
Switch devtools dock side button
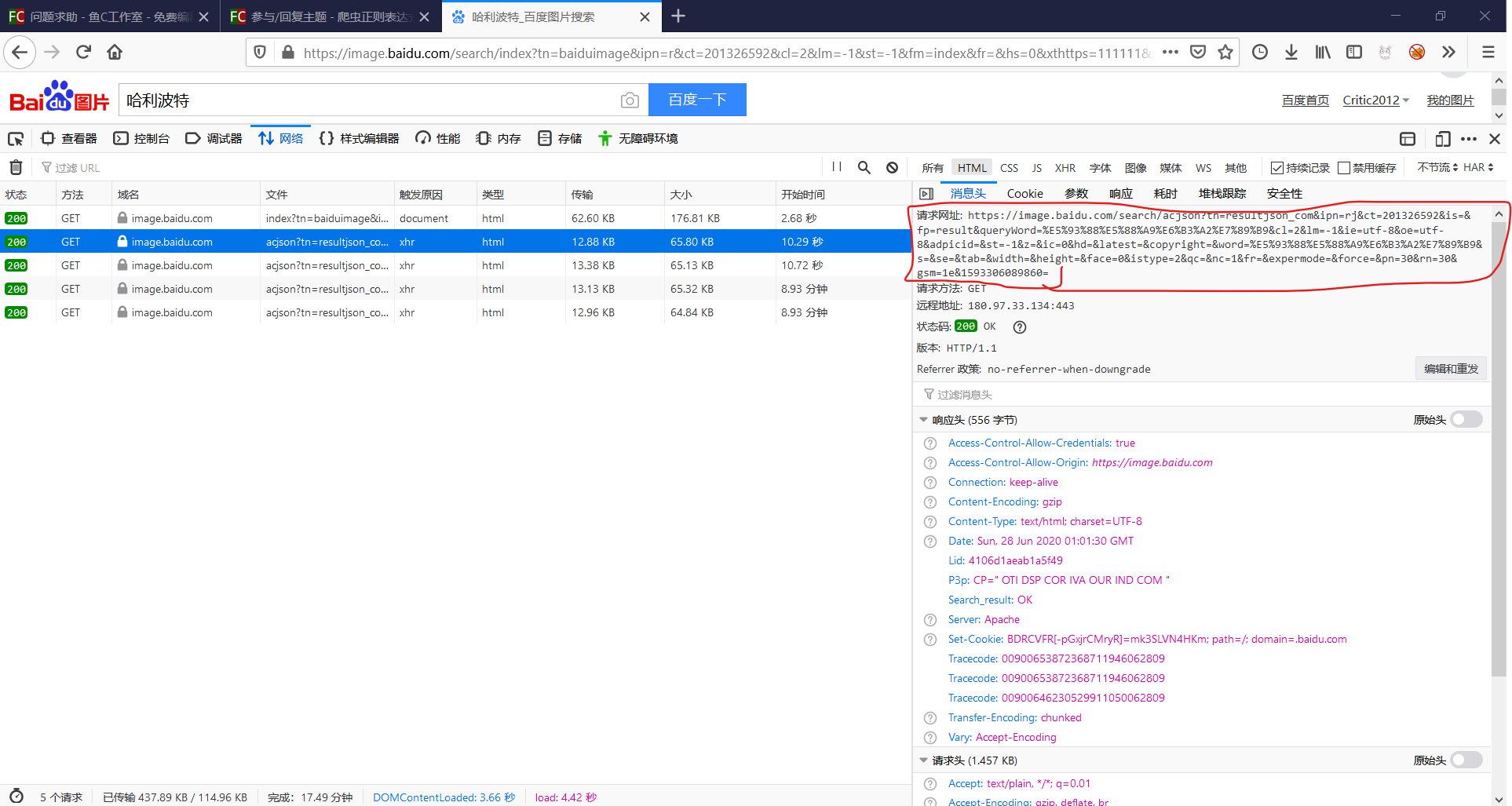click(1408, 139)
